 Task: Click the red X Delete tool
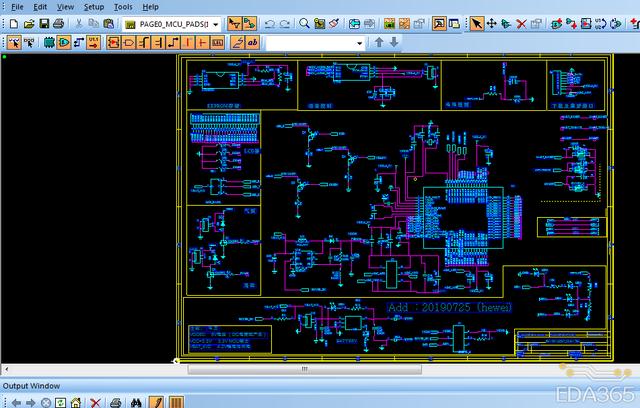click(521, 24)
